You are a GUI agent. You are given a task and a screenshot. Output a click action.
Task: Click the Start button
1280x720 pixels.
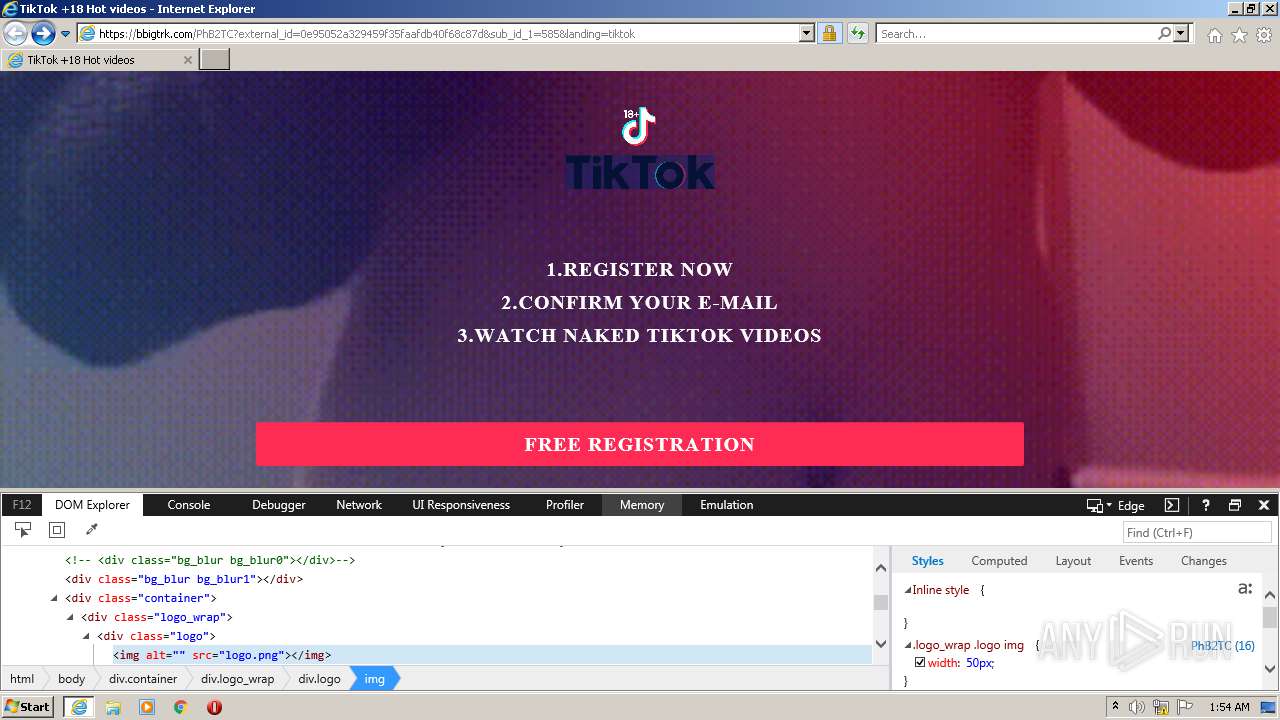(x=28, y=707)
